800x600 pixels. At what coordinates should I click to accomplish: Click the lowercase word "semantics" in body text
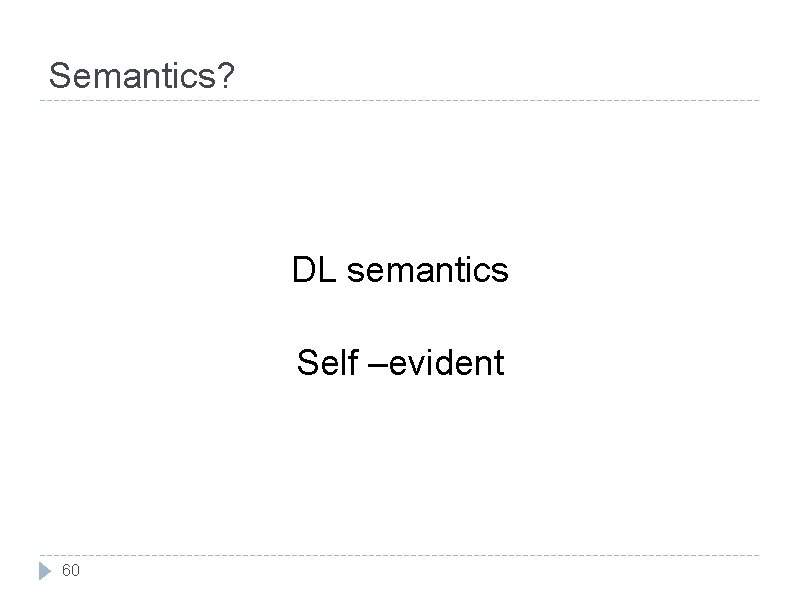(x=427, y=270)
